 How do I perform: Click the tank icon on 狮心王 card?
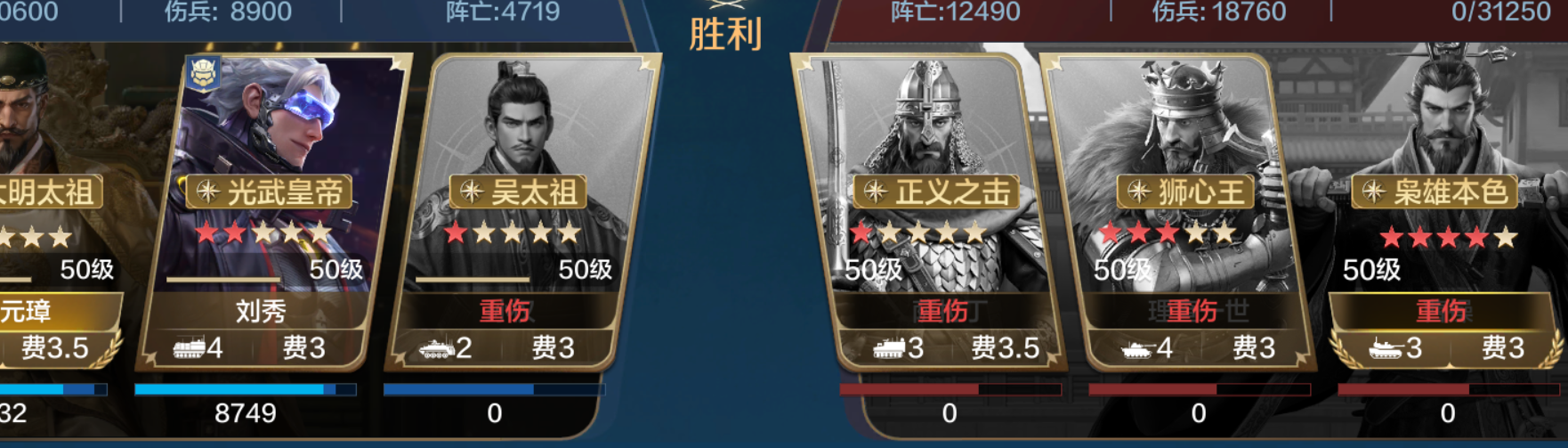point(1137,348)
